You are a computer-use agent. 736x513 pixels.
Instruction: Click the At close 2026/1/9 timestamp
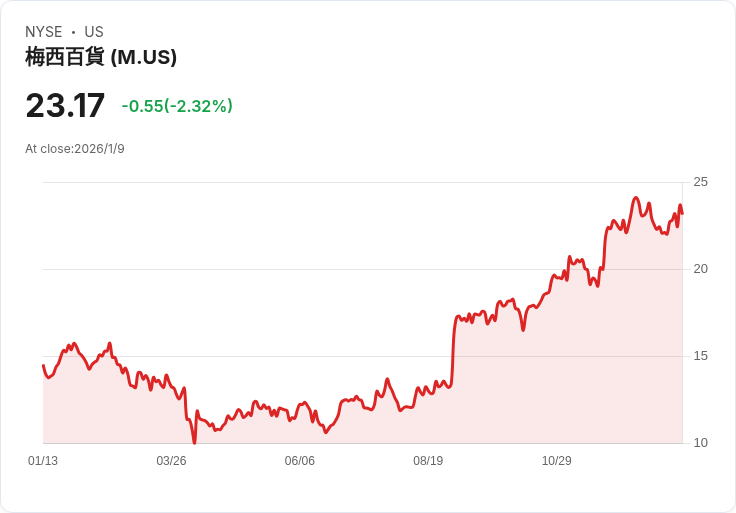[x=75, y=149]
